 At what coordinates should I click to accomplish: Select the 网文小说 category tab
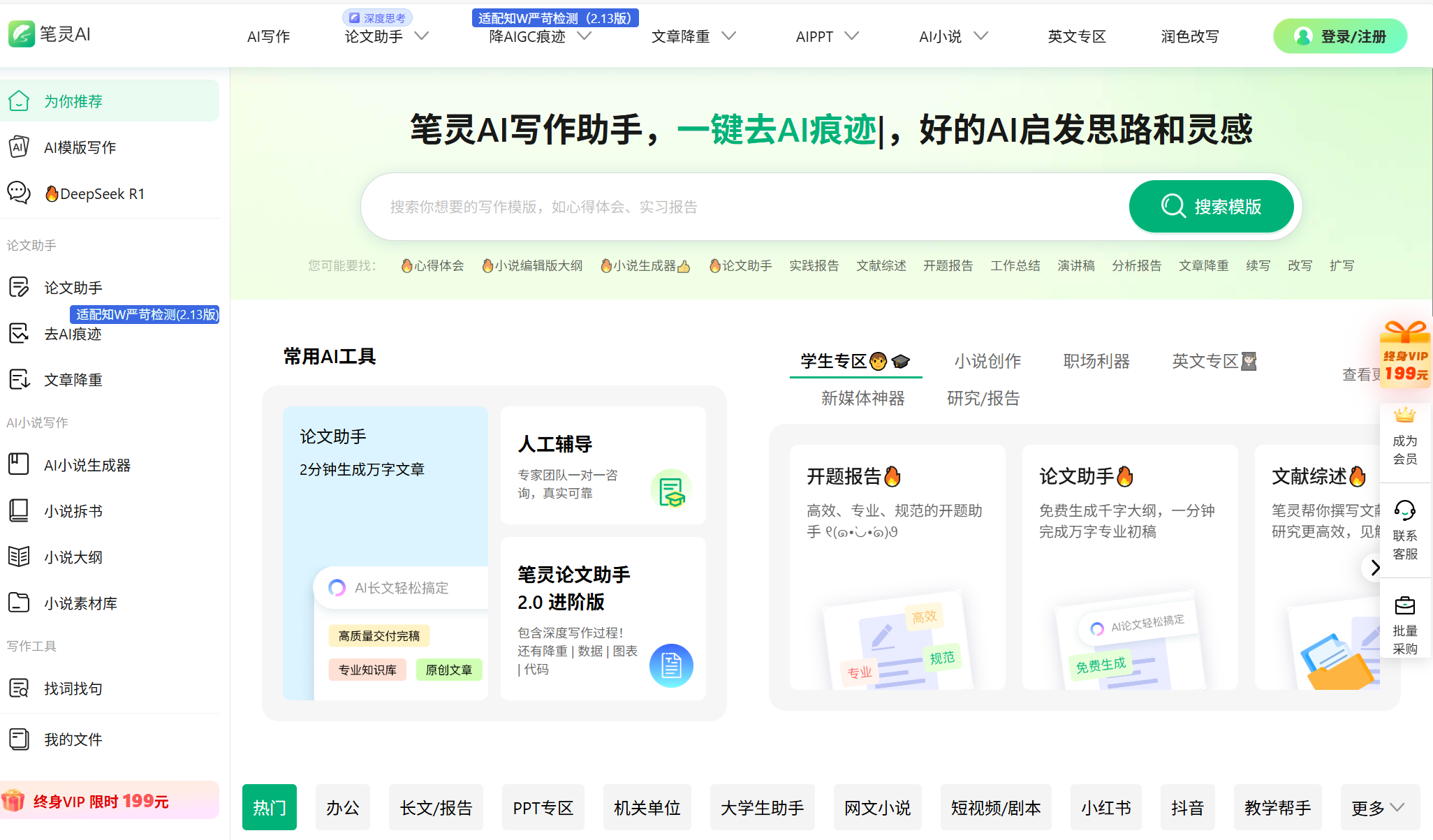(877, 807)
